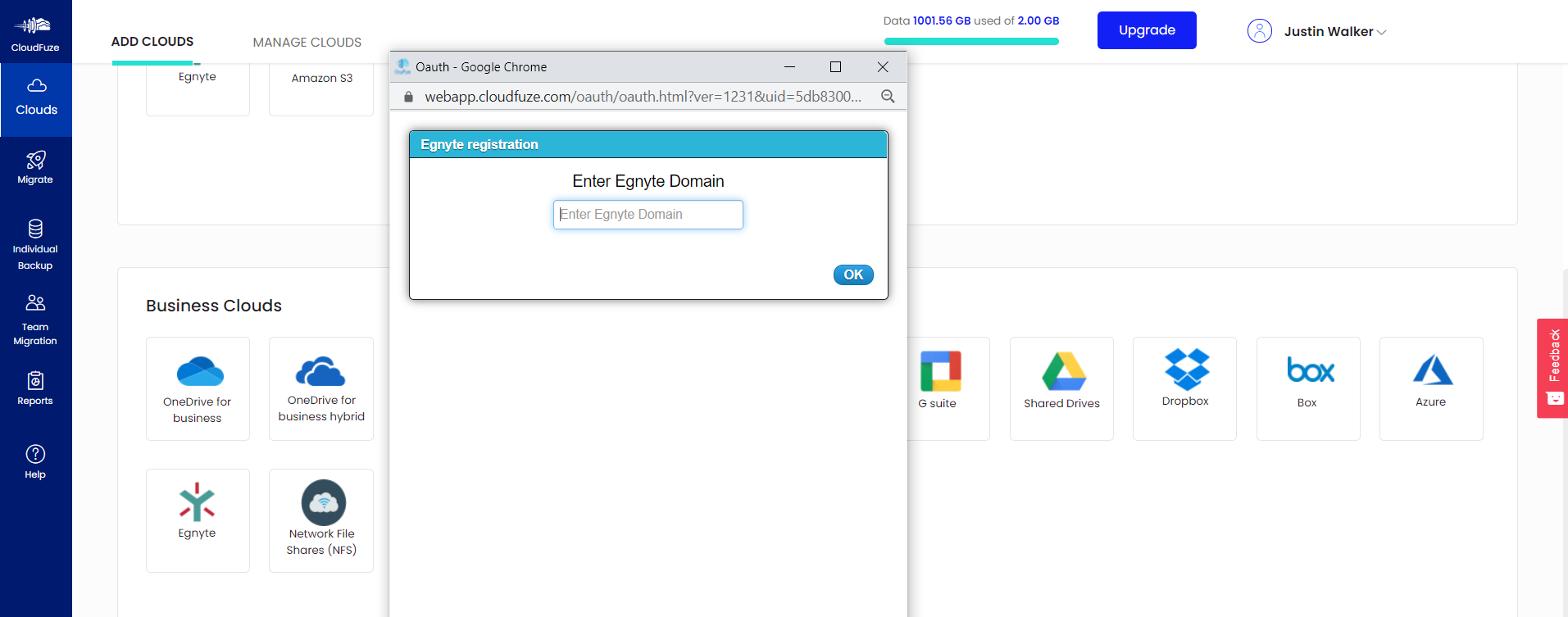Viewport: 1568px width, 617px height.
Task: Click OK in Egnyte registration dialog
Action: pyautogui.click(x=853, y=274)
